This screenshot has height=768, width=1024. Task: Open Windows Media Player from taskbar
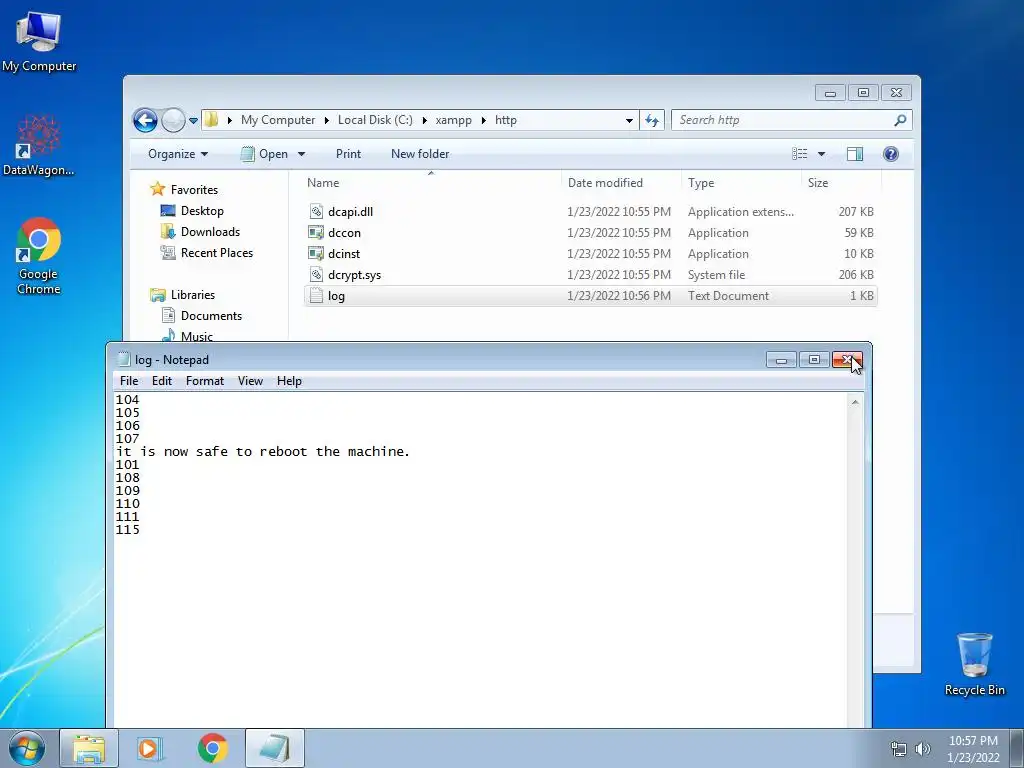151,748
